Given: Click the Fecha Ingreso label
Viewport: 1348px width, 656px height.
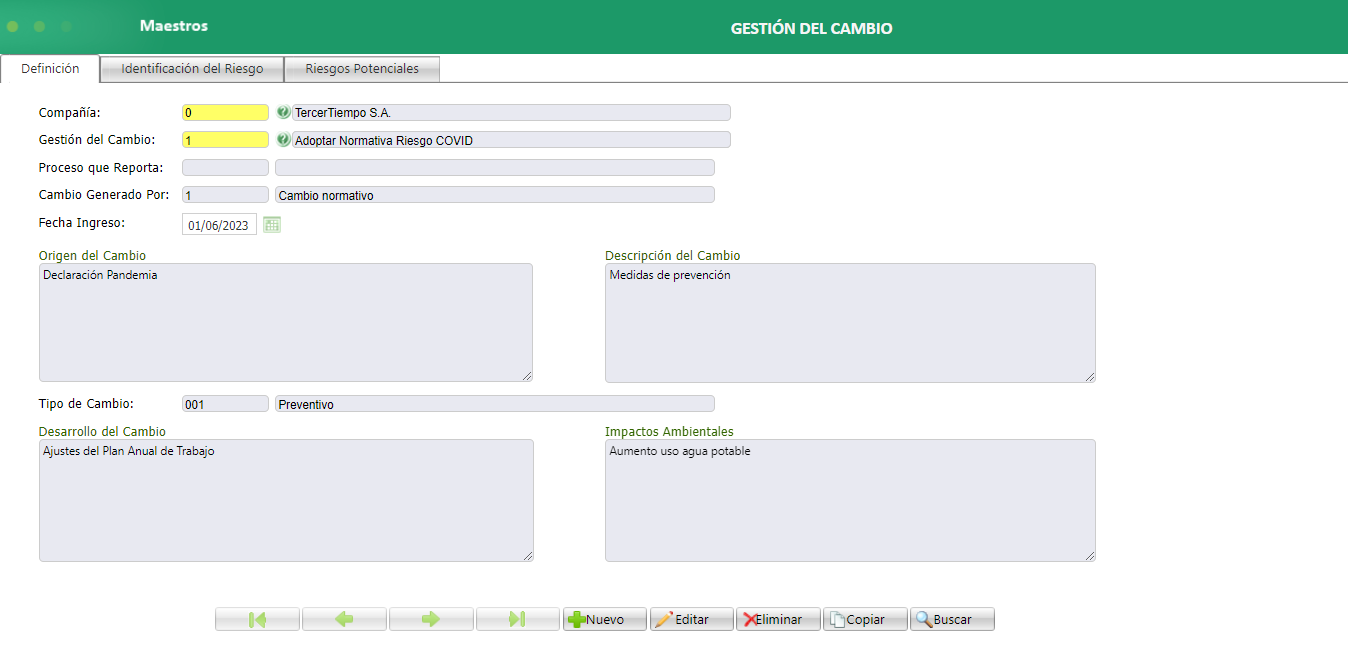Looking at the screenshot, I should pyautogui.click(x=81, y=223).
